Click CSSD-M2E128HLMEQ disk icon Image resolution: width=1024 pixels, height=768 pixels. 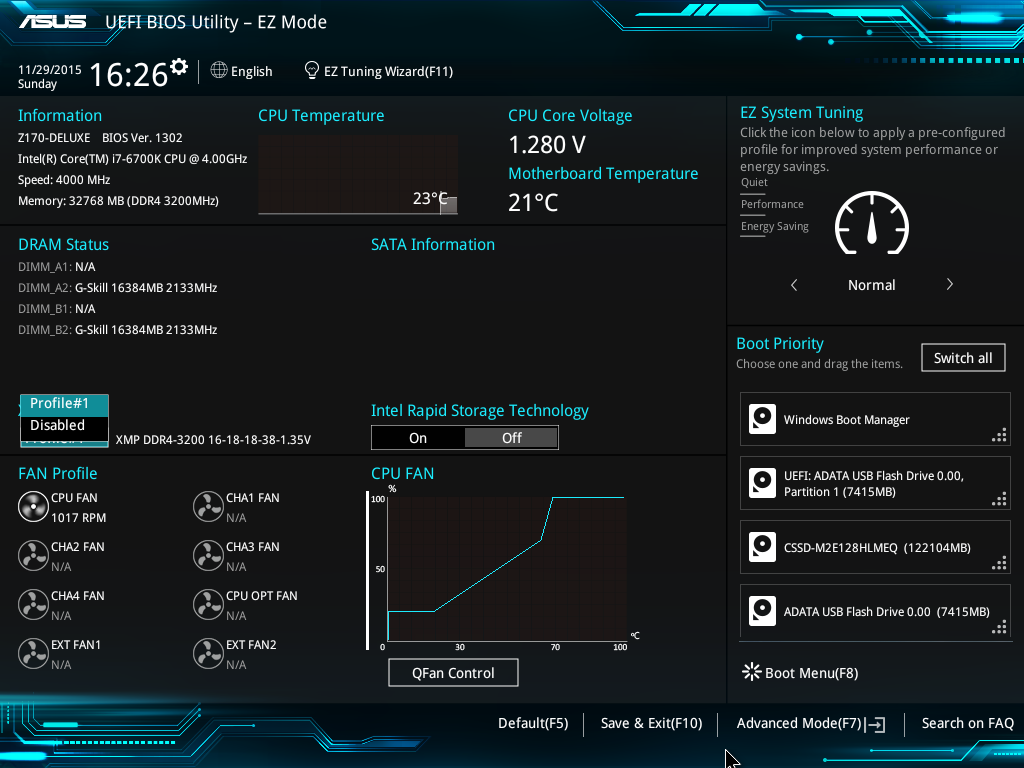[x=762, y=547]
